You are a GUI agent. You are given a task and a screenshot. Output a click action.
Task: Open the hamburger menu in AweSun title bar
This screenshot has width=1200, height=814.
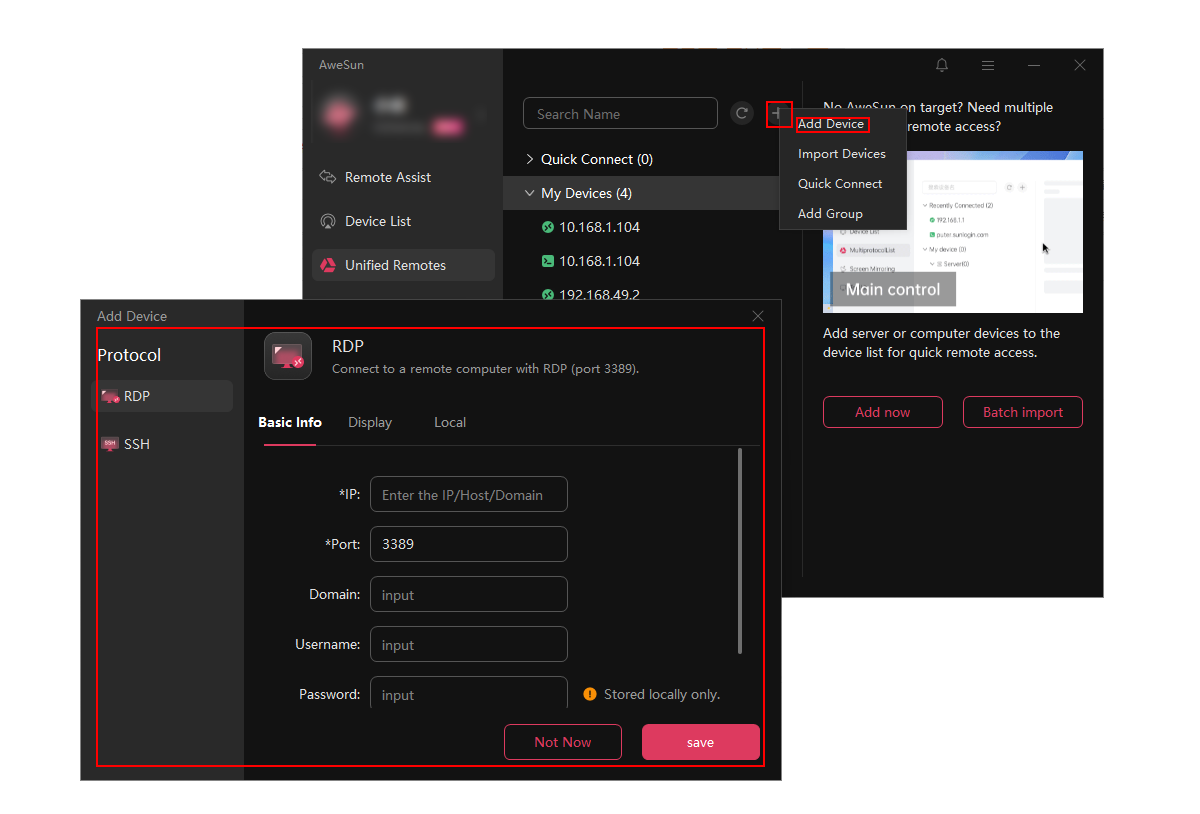(x=988, y=65)
